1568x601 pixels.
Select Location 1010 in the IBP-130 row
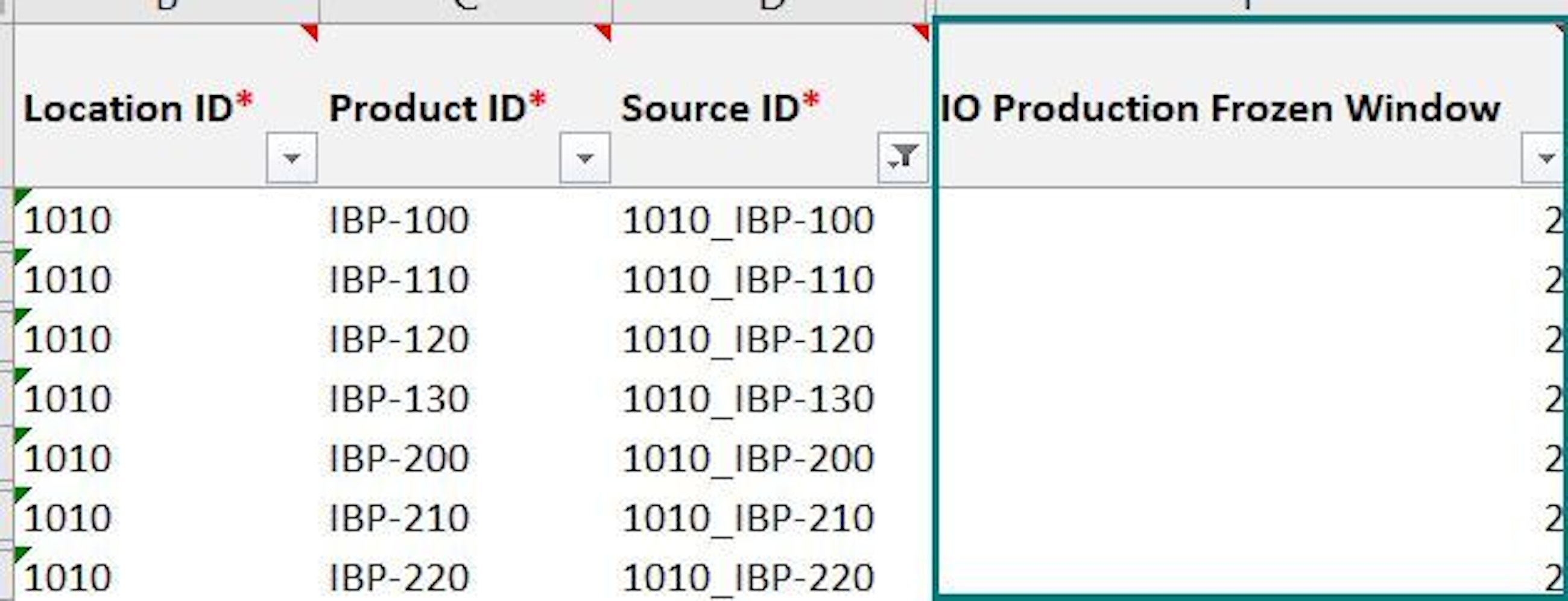(x=68, y=399)
